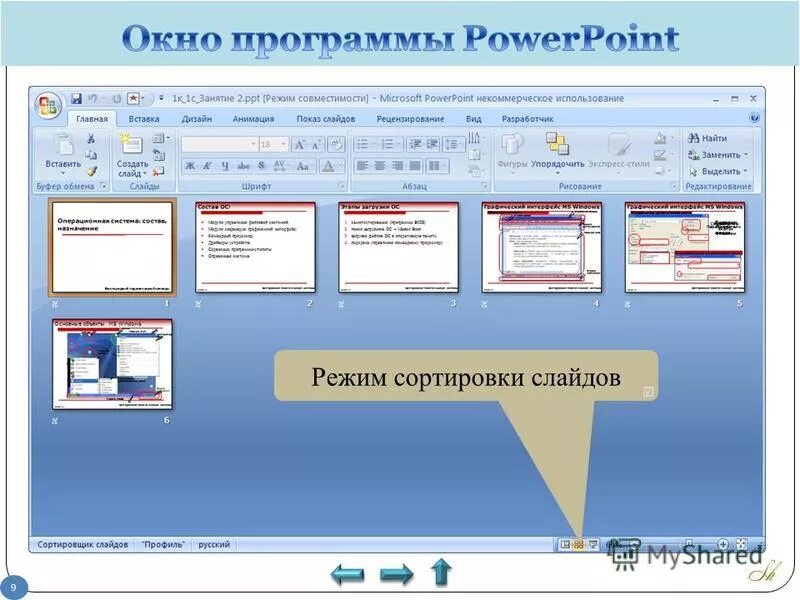This screenshot has height=600, width=800.
Task: Open the Буфер обмена dialog launcher
Action: (x=104, y=186)
